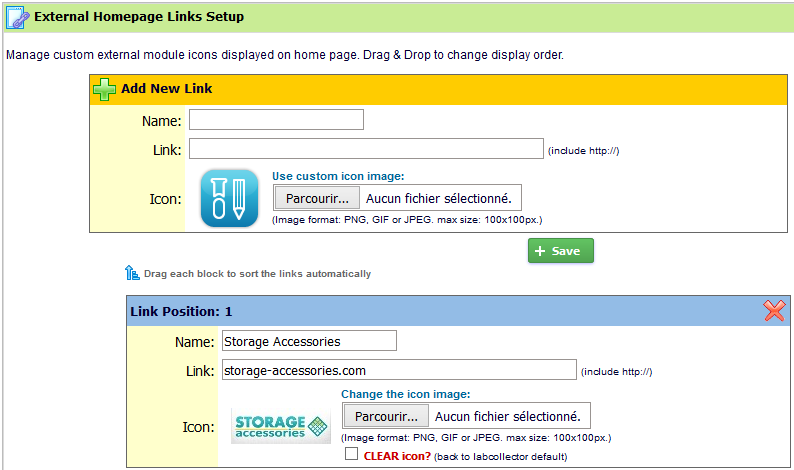The image size is (794, 470).
Task: Click Aucun fichier sélectionné text in Link Position 1
Action: (x=507, y=417)
